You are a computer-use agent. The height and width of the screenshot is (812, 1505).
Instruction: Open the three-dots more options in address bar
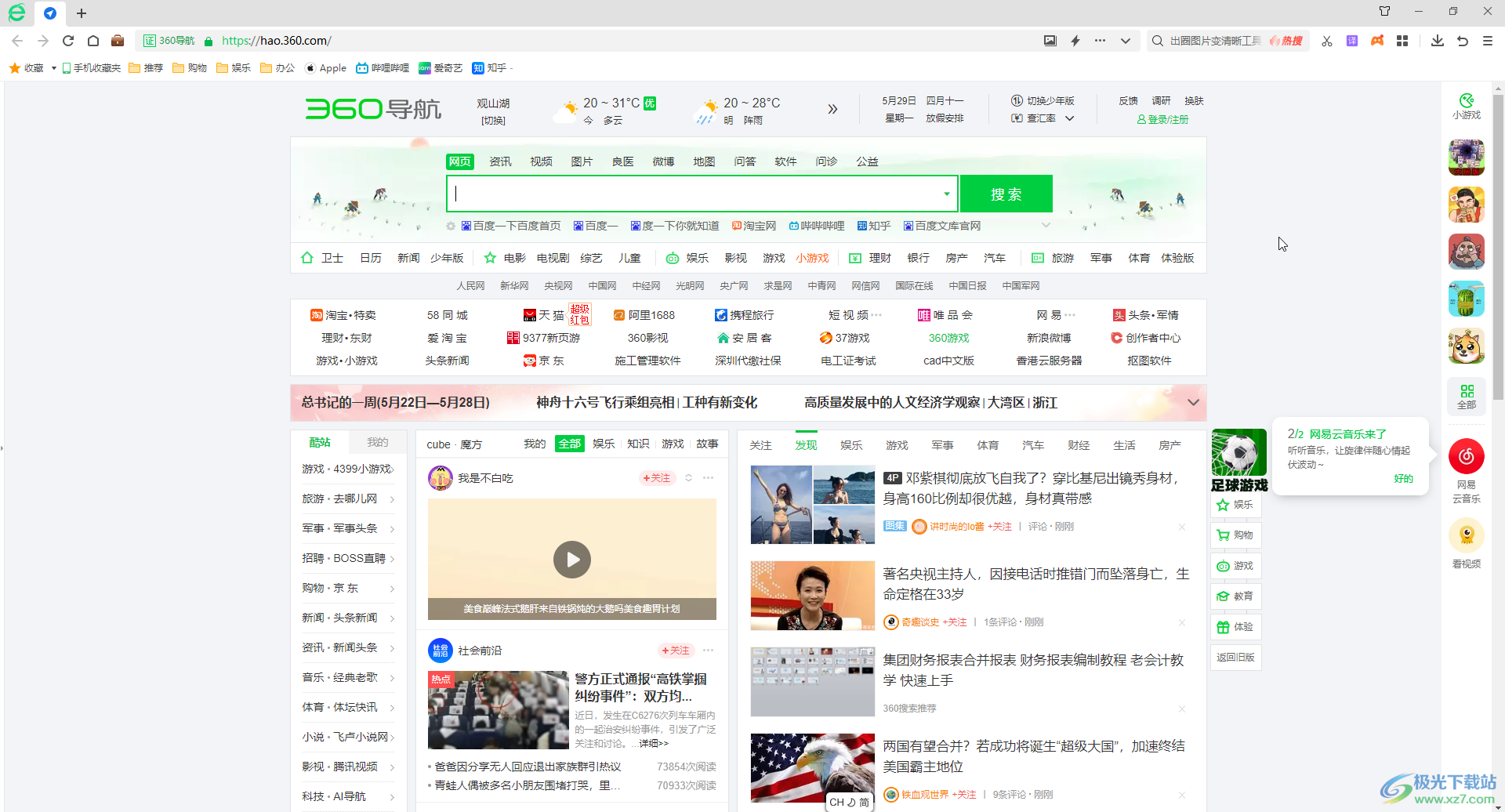pos(1101,41)
